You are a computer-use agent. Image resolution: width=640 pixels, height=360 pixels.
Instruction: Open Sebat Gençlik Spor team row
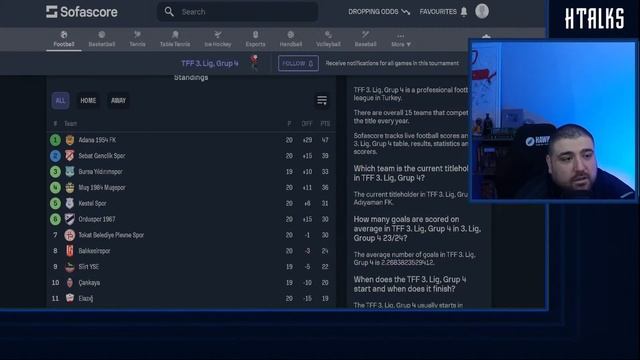191,156
